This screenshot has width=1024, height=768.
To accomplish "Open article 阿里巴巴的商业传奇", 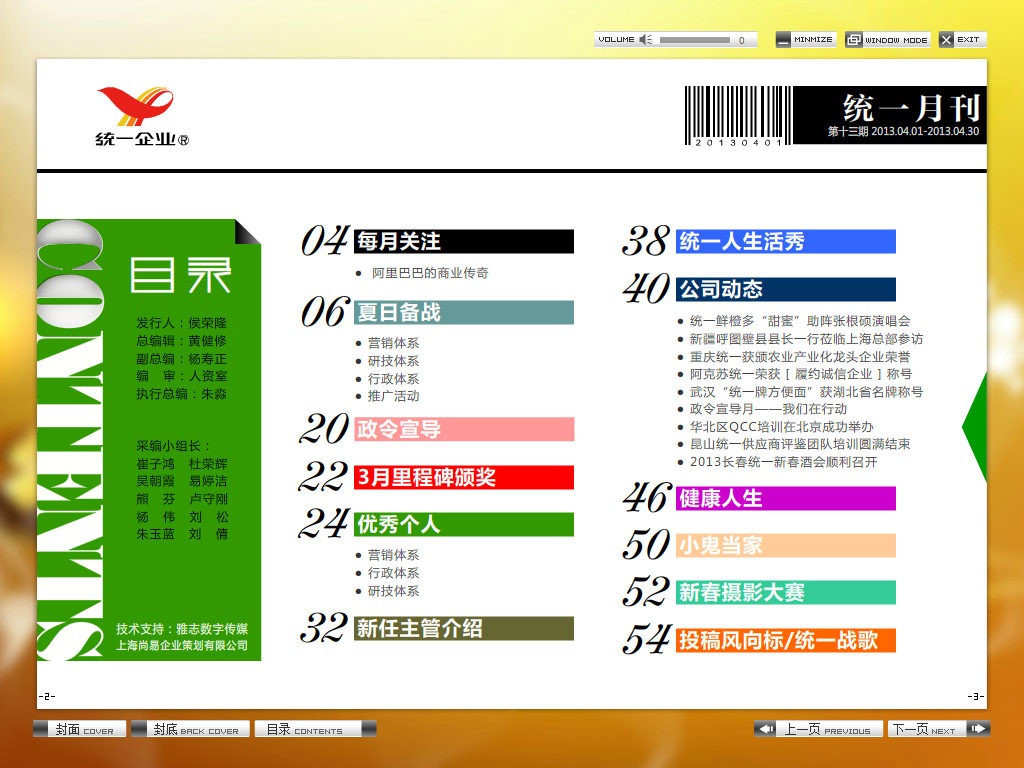I will pos(430,273).
